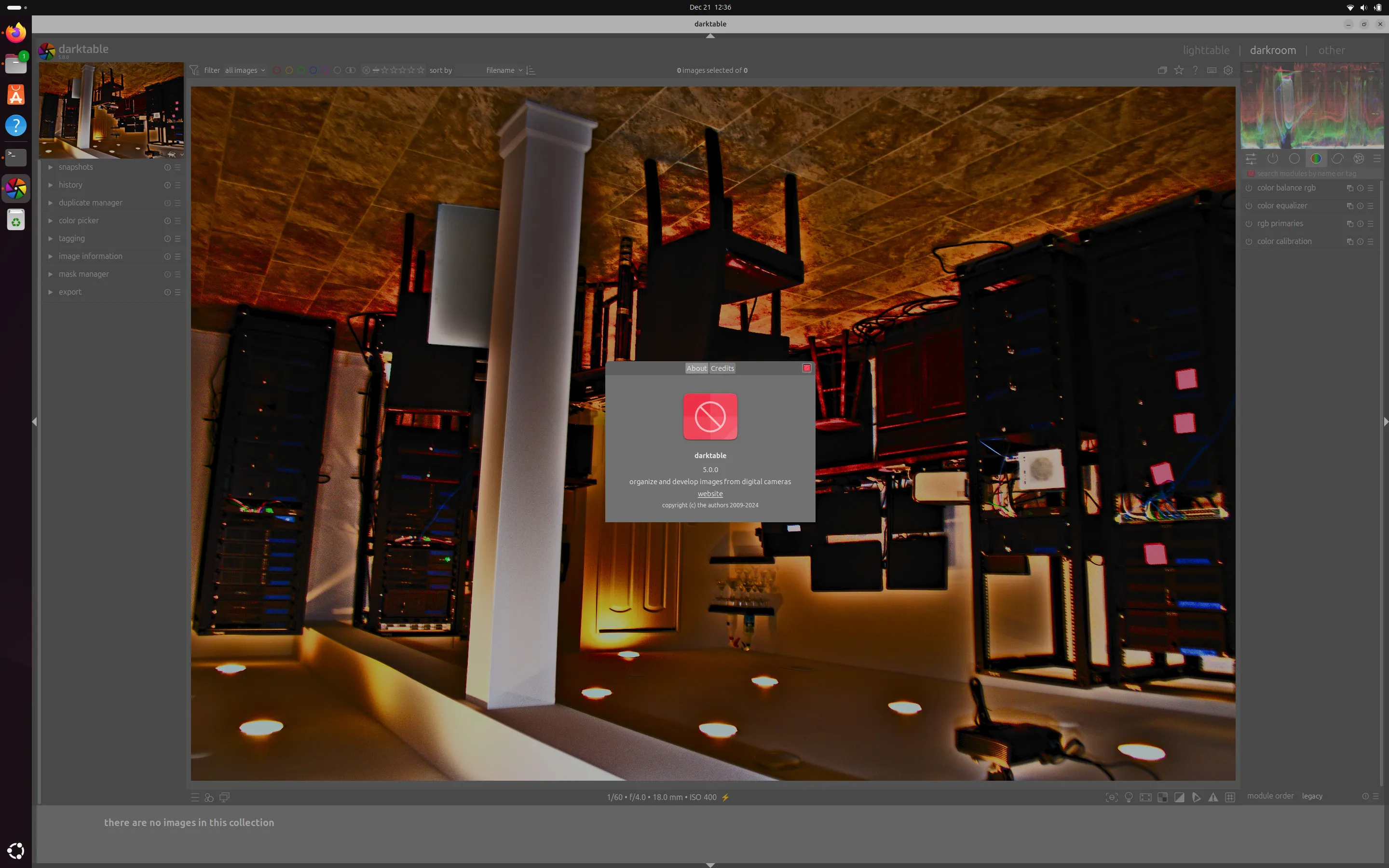
Task: Turn on the color calibration module
Action: tap(1248, 242)
